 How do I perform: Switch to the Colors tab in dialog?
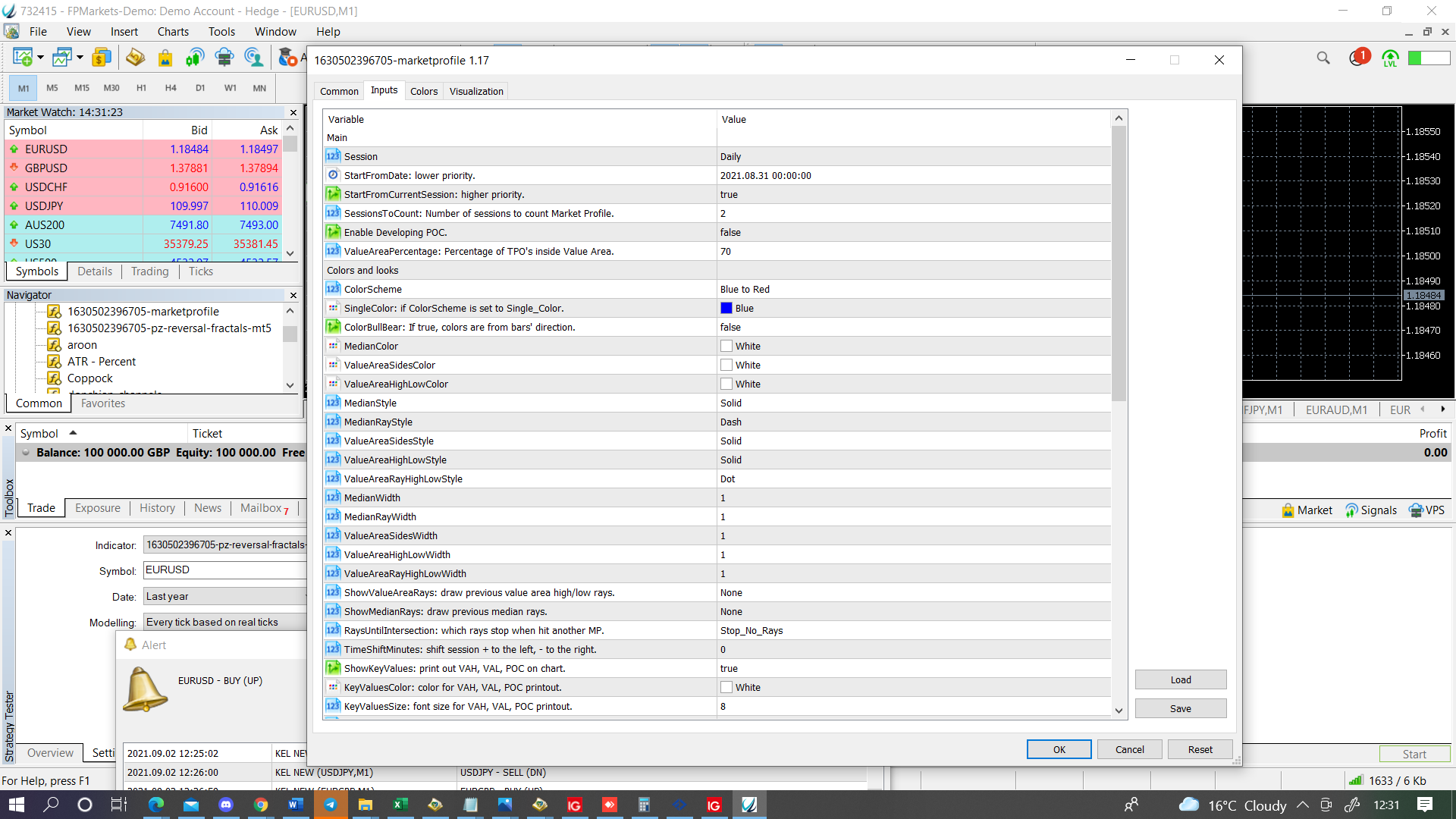(x=424, y=91)
